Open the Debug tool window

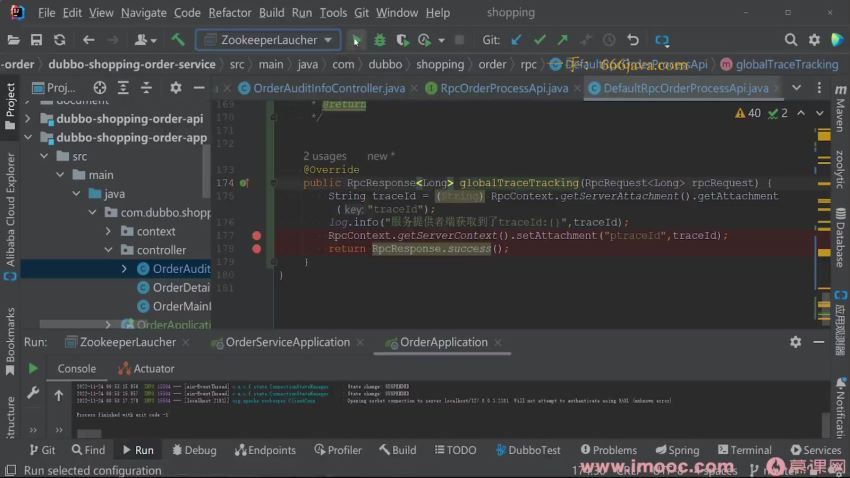click(x=194, y=450)
